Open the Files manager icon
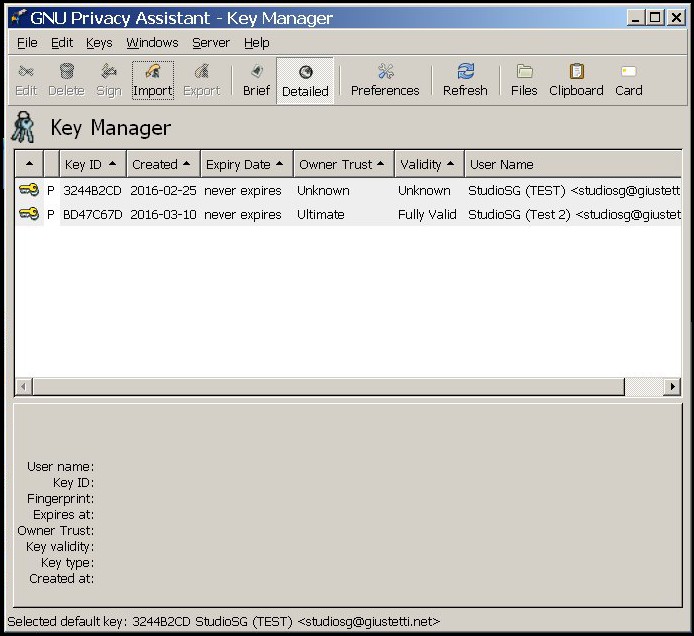 coord(524,81)
